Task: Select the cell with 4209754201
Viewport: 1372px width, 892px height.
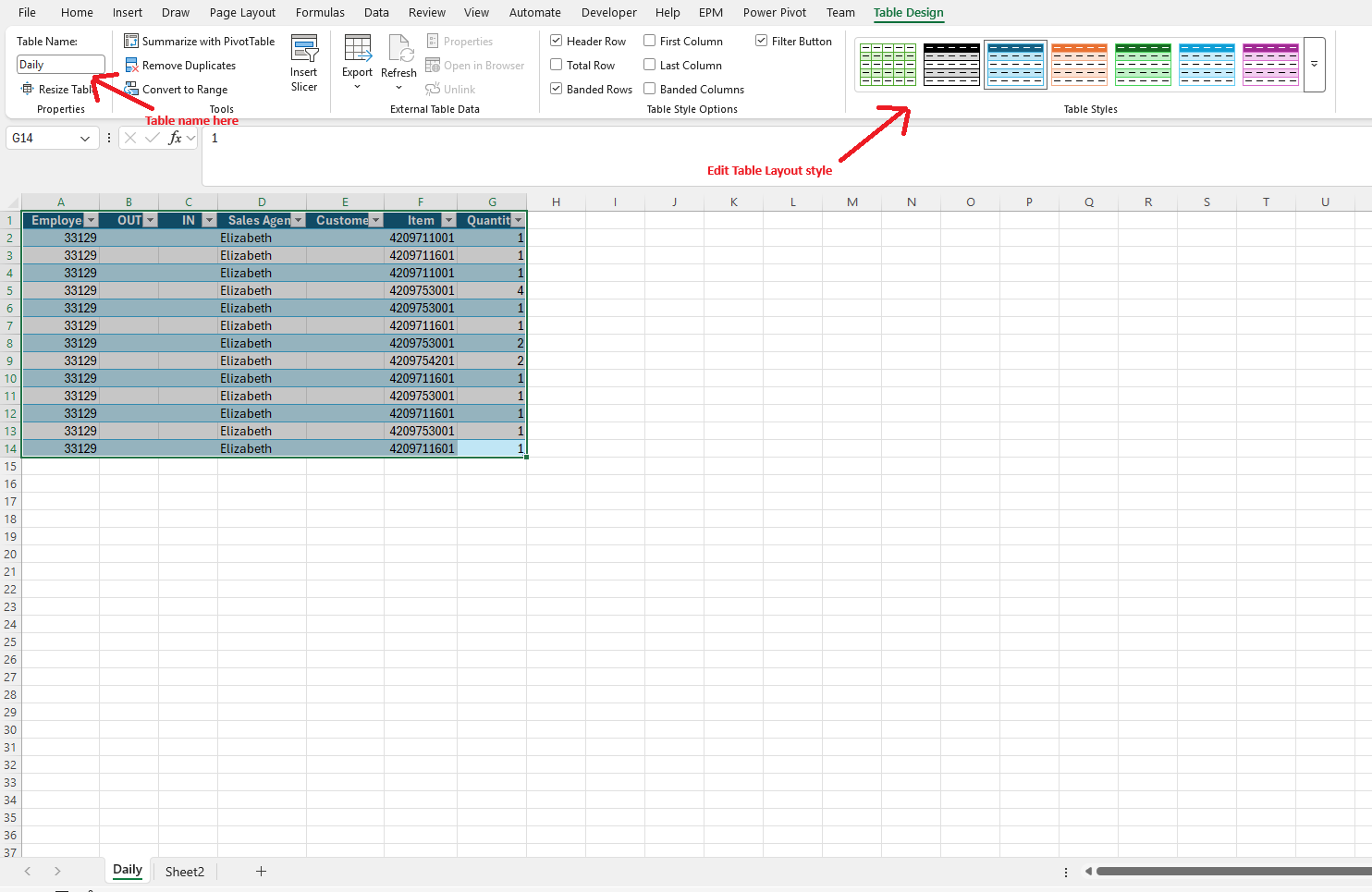Action: click(421, 360)
